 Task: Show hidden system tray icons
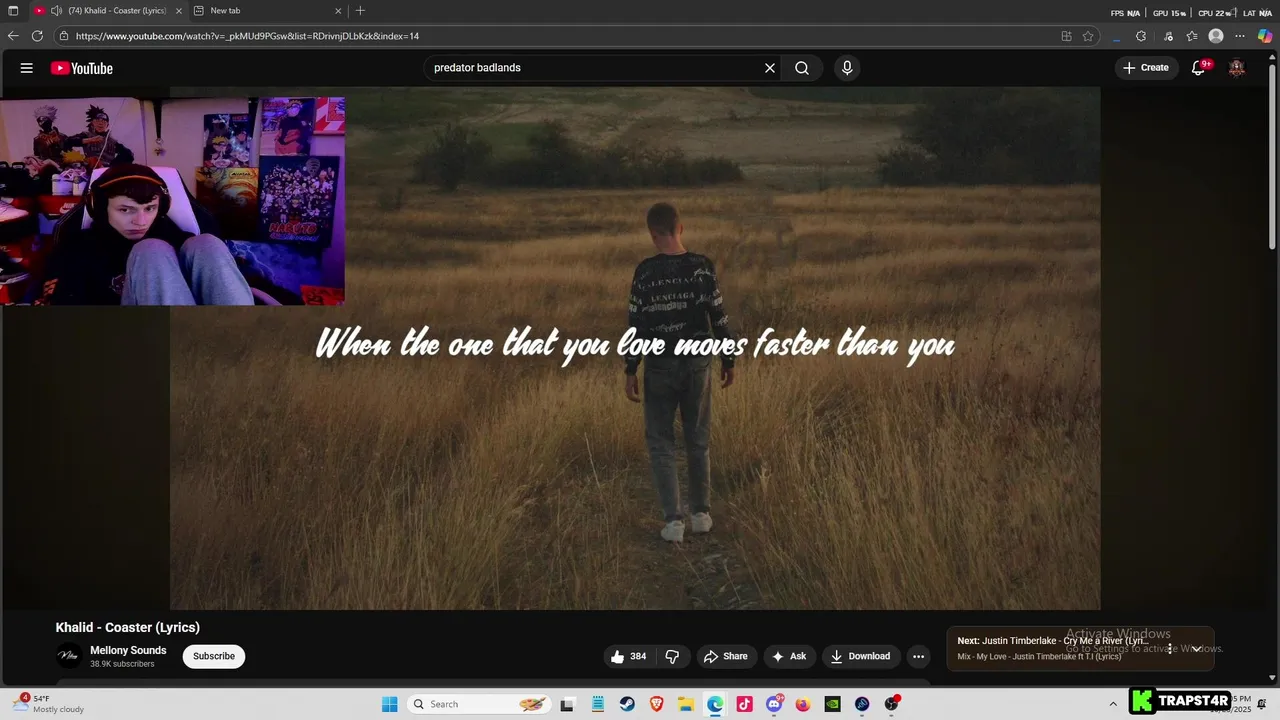(1113, 704)
